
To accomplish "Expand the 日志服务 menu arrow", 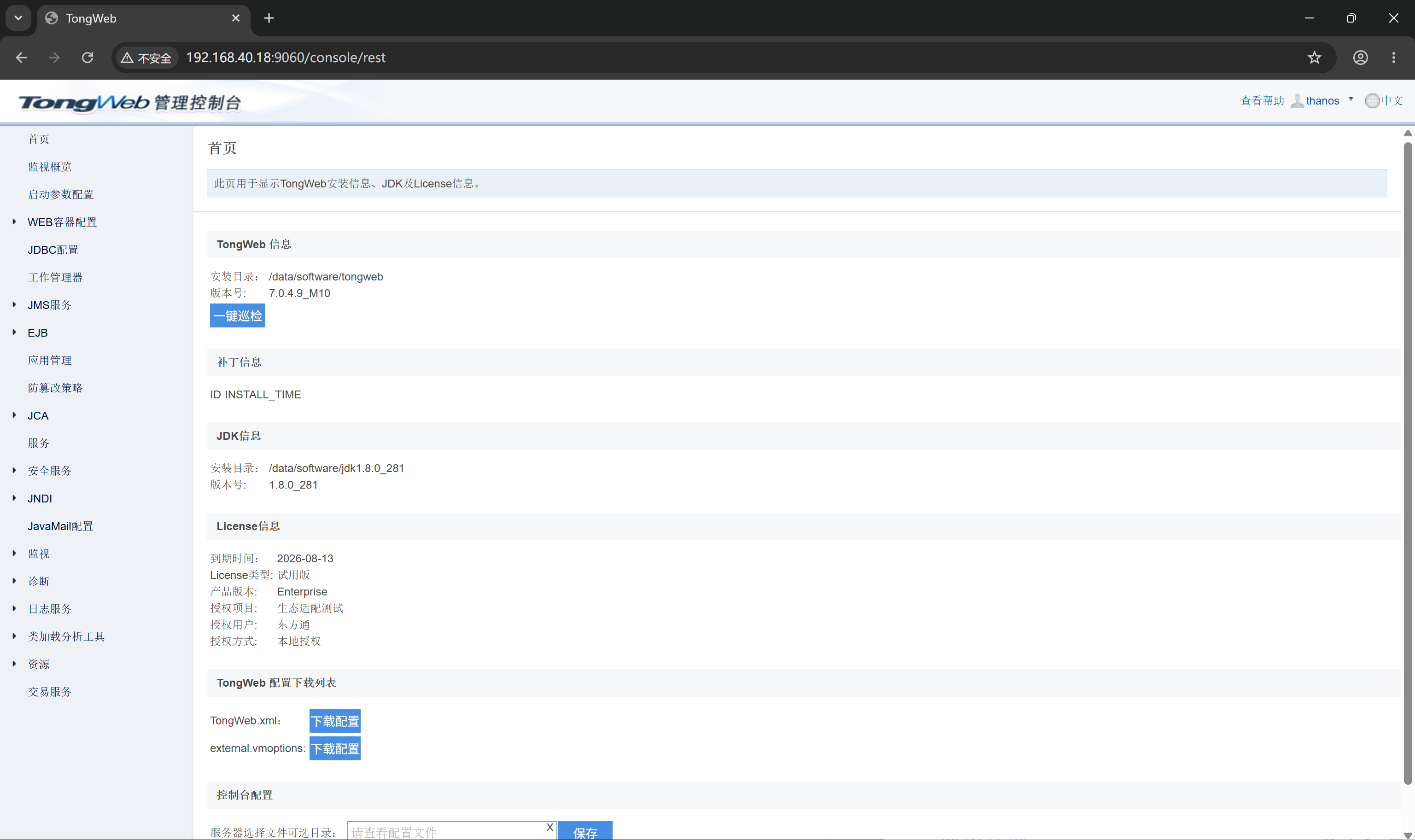I will pos(14,608).
